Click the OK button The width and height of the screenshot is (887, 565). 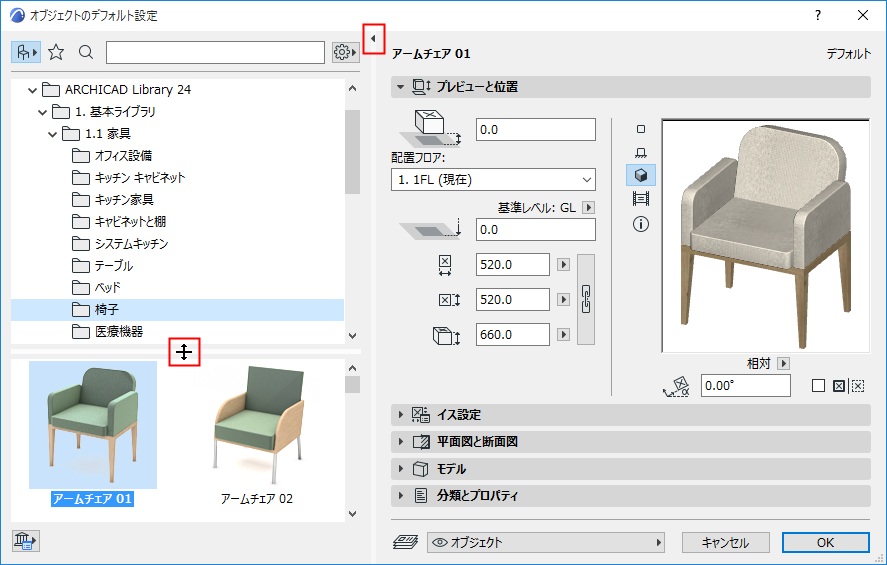[x=825, y=542]
